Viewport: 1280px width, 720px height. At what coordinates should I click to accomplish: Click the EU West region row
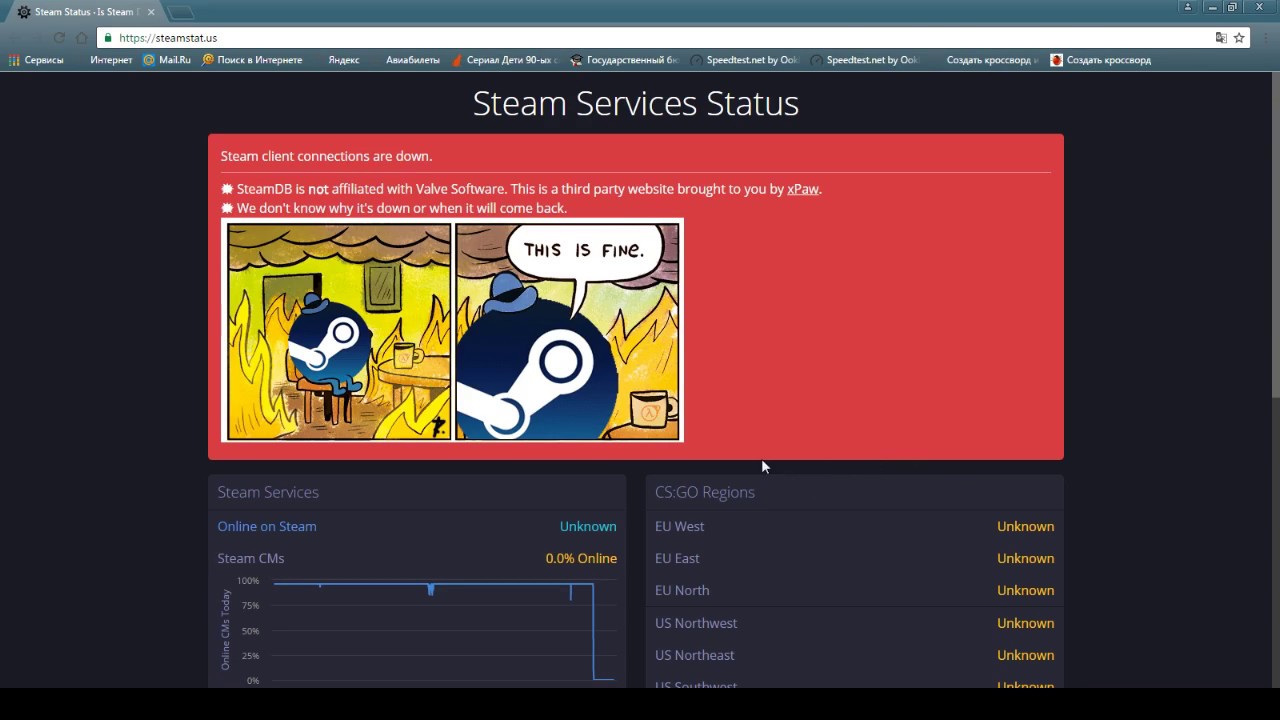854,526
